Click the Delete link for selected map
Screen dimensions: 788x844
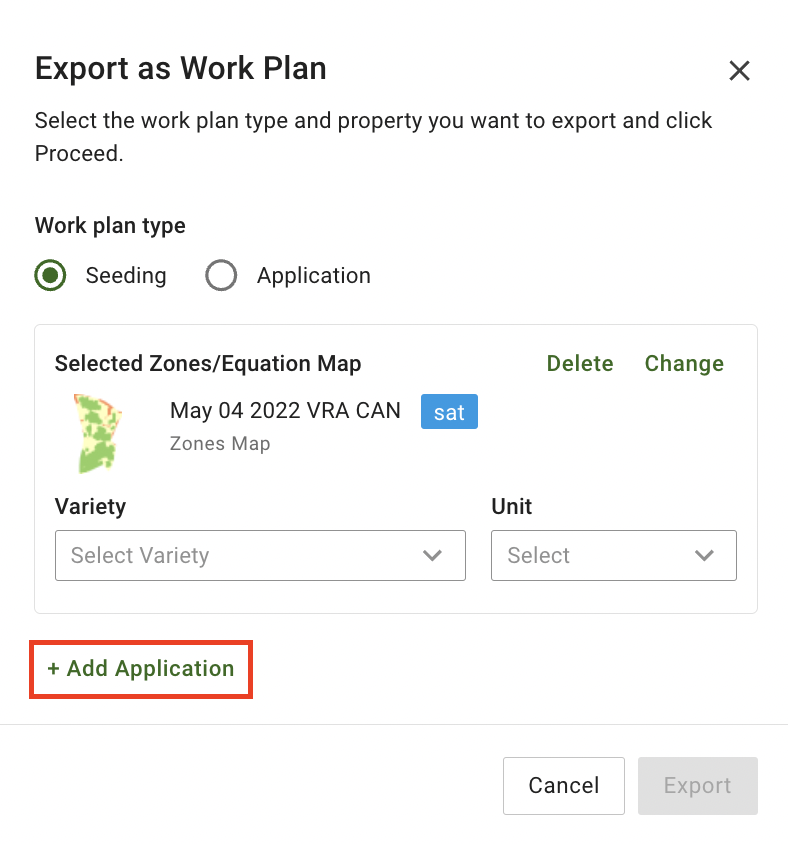[x=580, y=363]
